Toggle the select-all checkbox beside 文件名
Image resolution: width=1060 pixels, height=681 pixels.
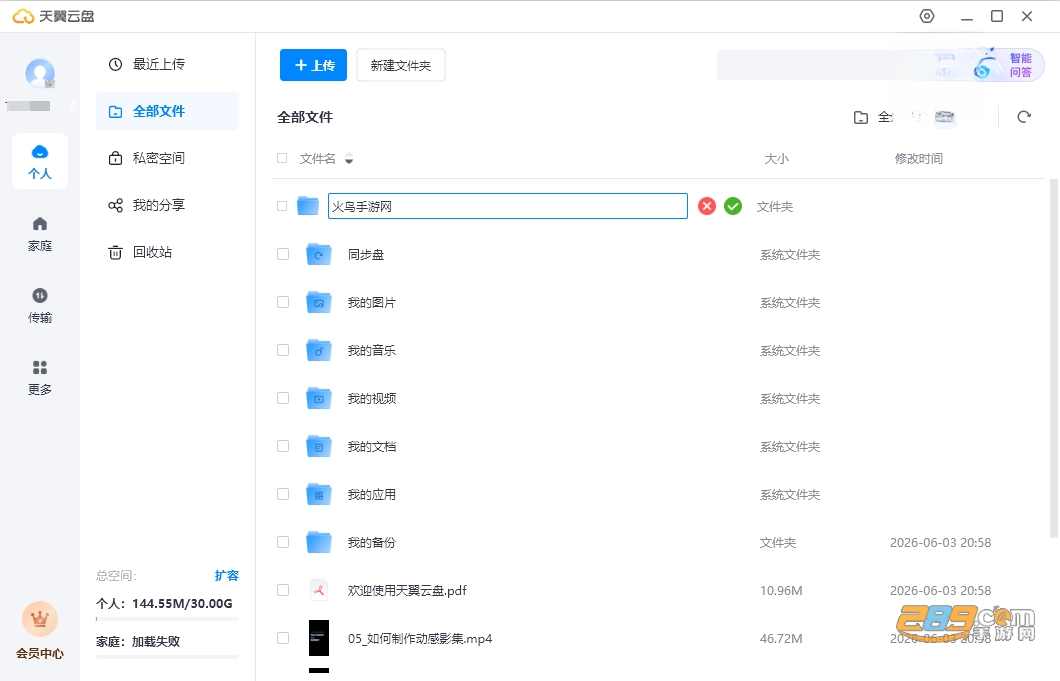(282, 158)
